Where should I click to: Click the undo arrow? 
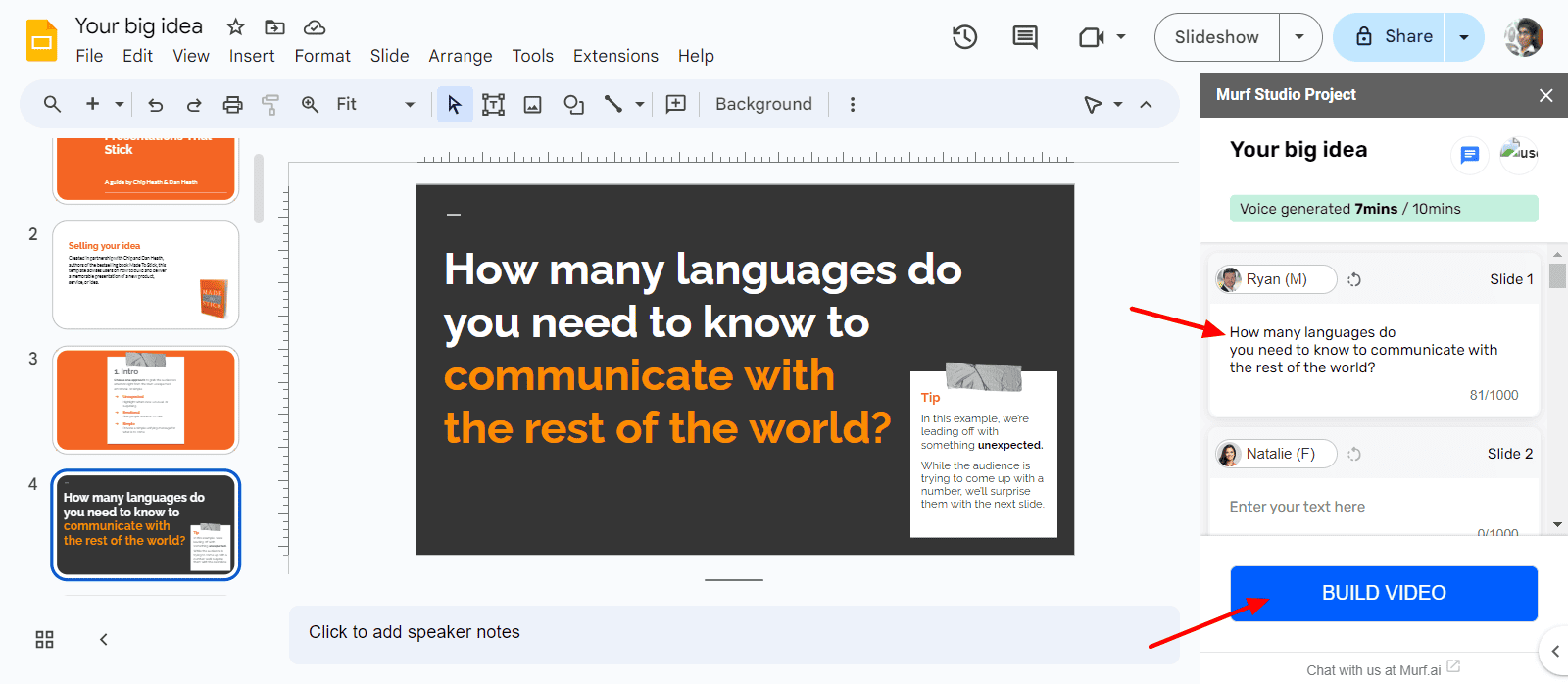[155, 104]
